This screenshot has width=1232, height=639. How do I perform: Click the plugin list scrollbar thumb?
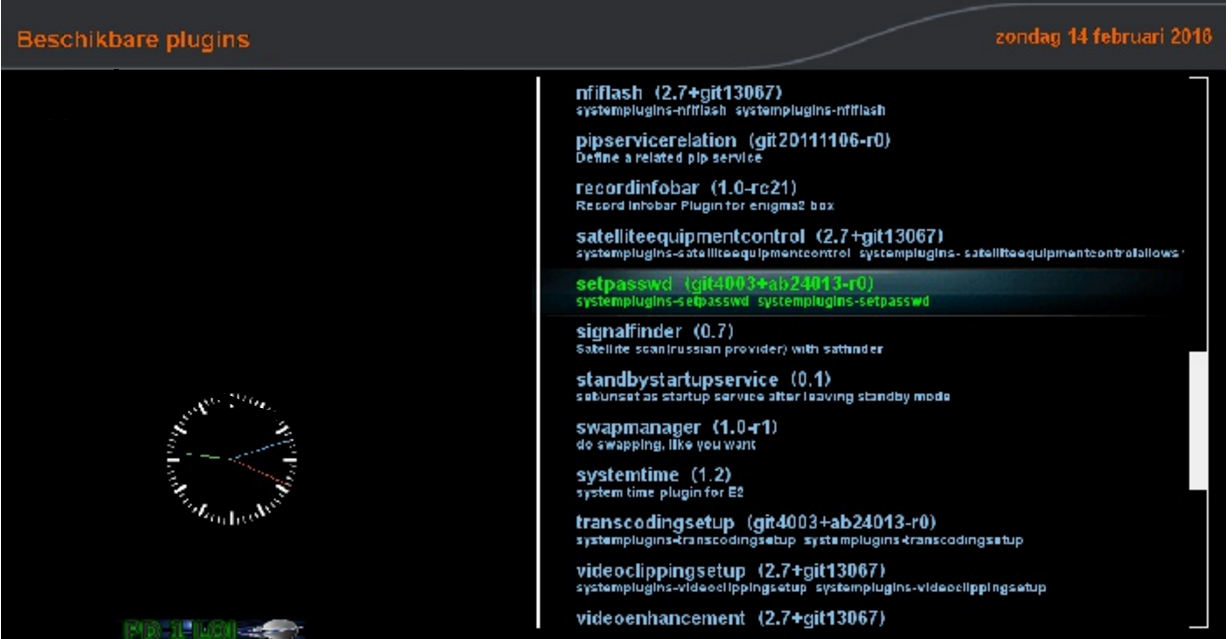[1198, 421]
